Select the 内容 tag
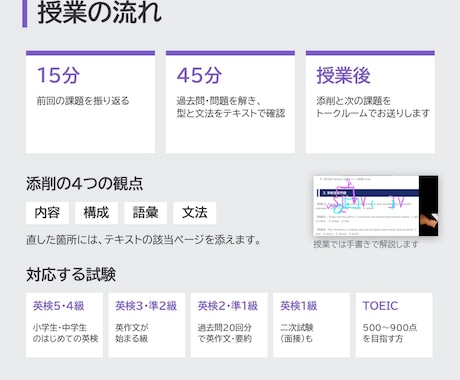Viewport: 460px width, 380px height. [x=47, y=213]
